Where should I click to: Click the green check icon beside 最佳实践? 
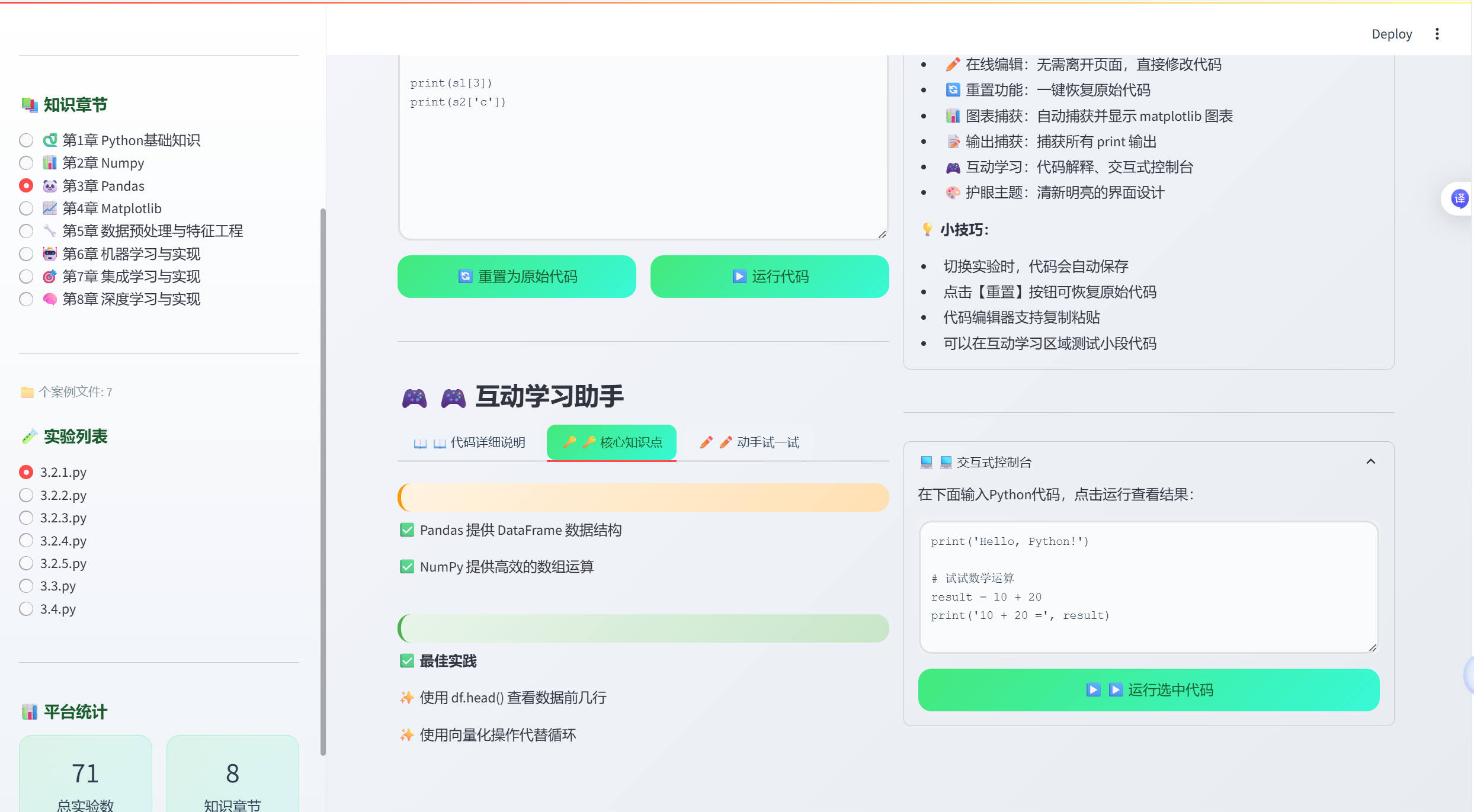pos(407,661)
